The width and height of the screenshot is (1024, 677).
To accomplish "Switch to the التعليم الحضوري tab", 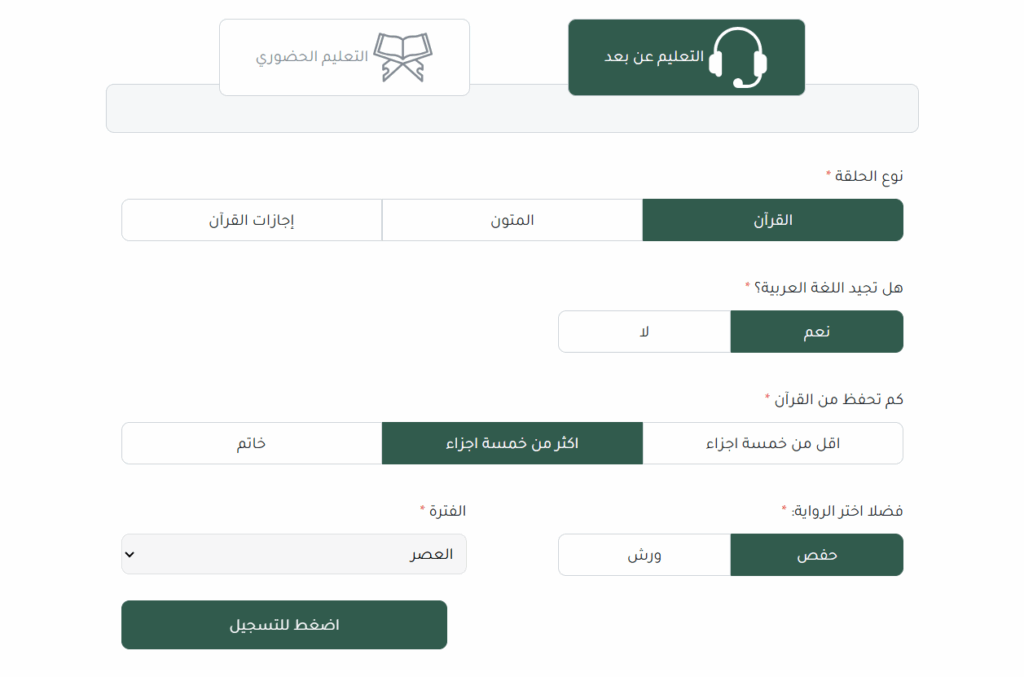I will pos(344,57).
